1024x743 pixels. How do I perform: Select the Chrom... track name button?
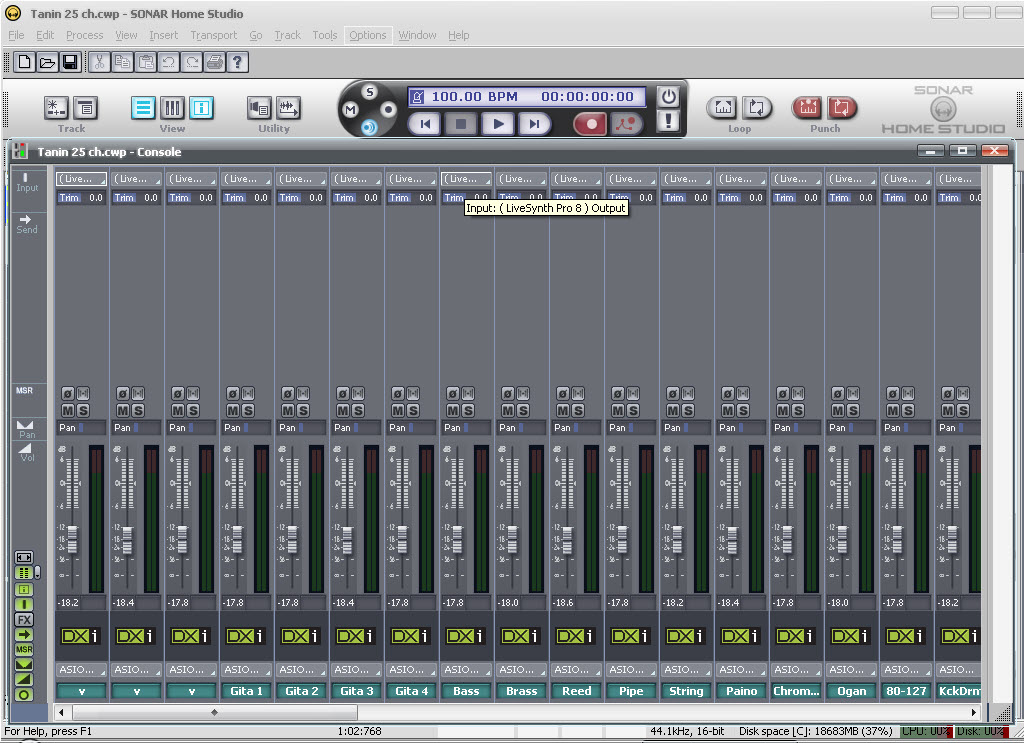(x=796, y=691)
